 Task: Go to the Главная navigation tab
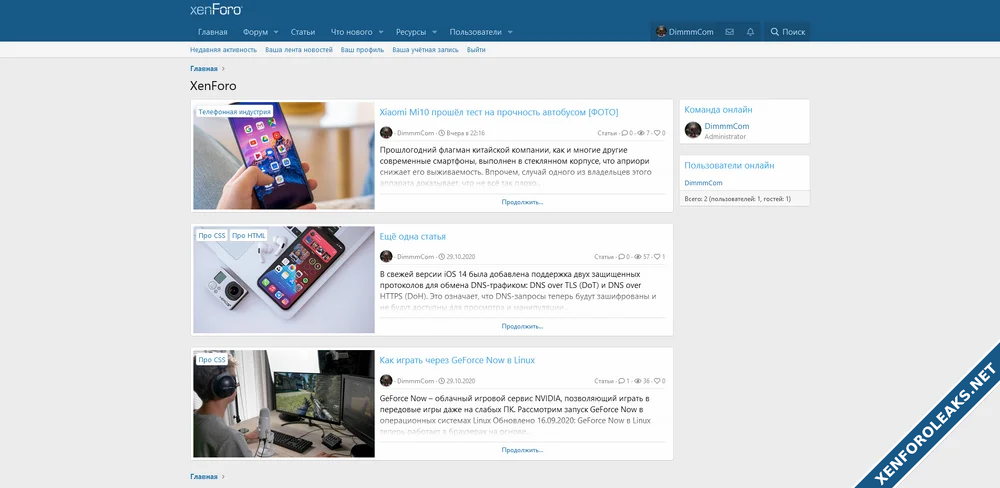coord(212,32)
